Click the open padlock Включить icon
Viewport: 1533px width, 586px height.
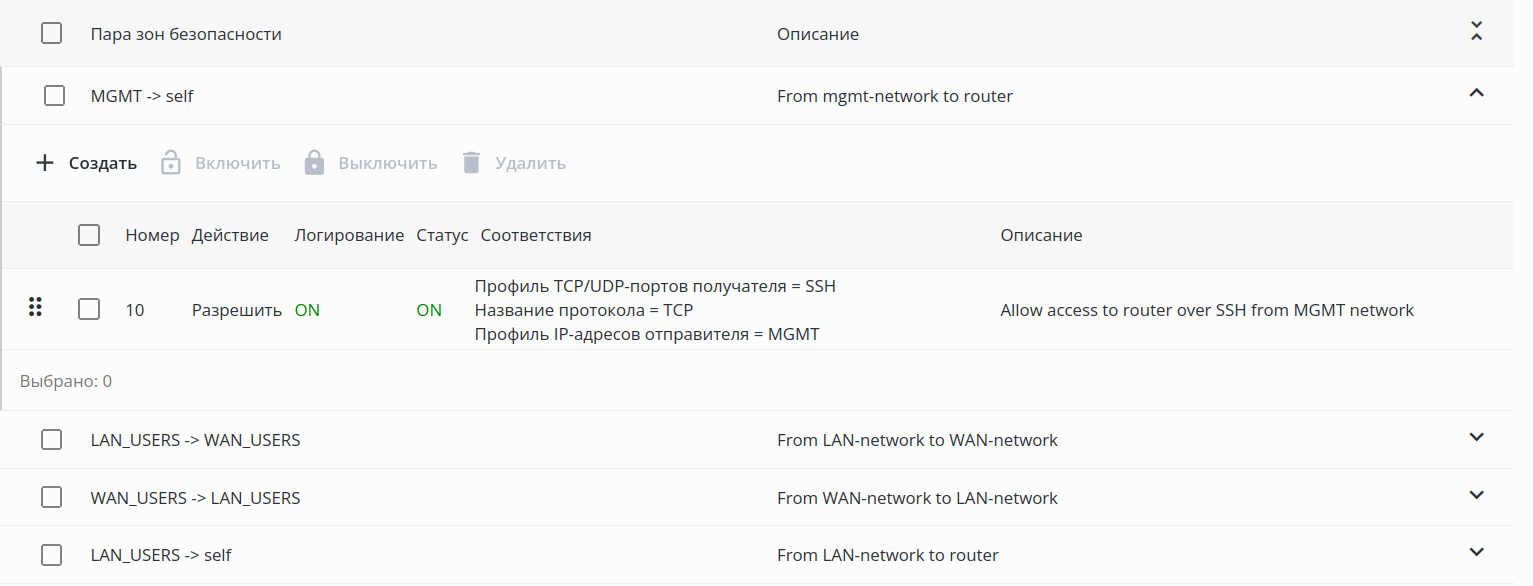click(171, 163)
